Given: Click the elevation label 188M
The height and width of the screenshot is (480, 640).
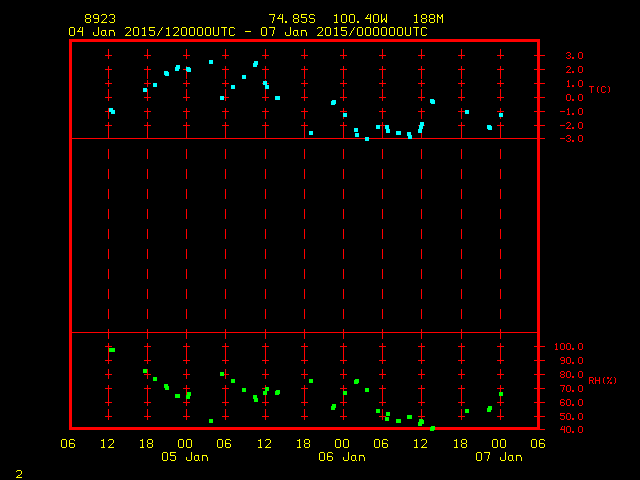Looking at the screenshot, I should 428,19.
